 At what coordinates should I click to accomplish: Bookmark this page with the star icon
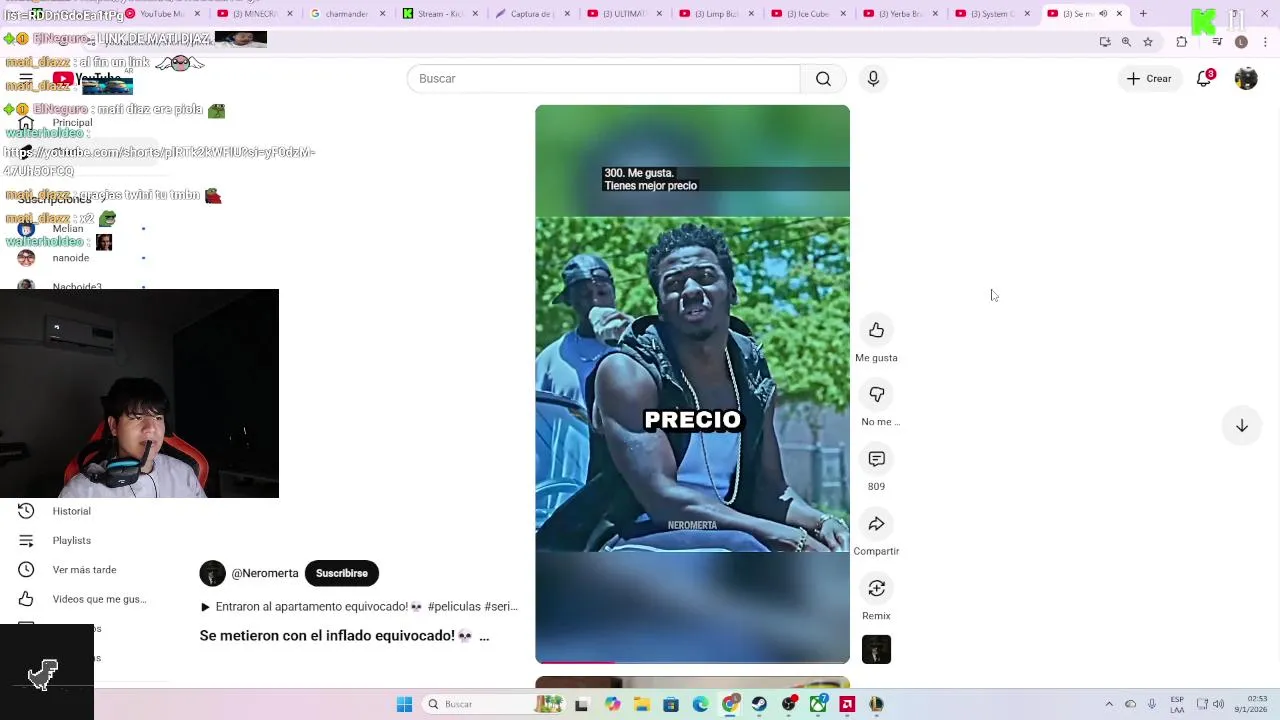pyautogui.click(x=1148, y=42)
